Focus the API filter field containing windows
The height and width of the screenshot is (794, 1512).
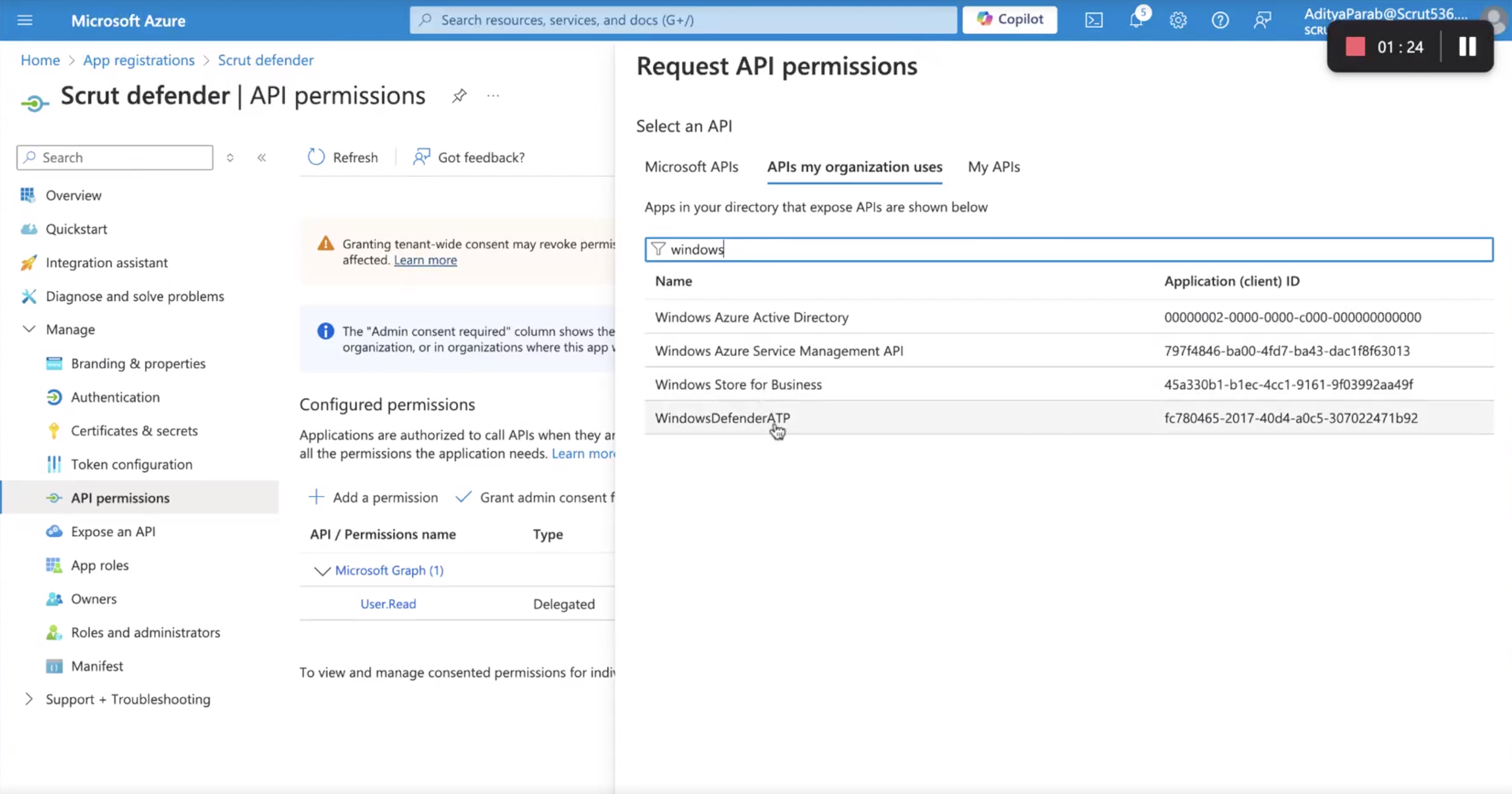1069,250
